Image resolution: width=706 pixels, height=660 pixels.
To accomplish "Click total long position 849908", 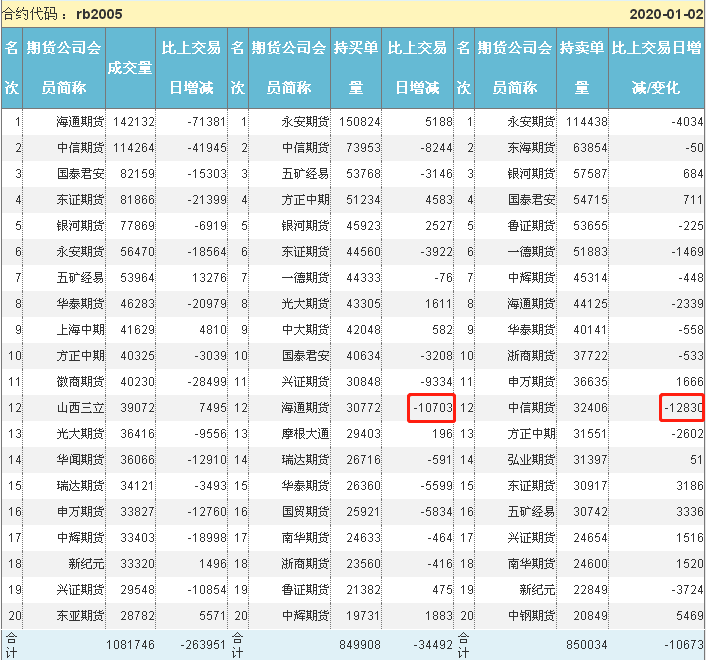I will 360,645.
